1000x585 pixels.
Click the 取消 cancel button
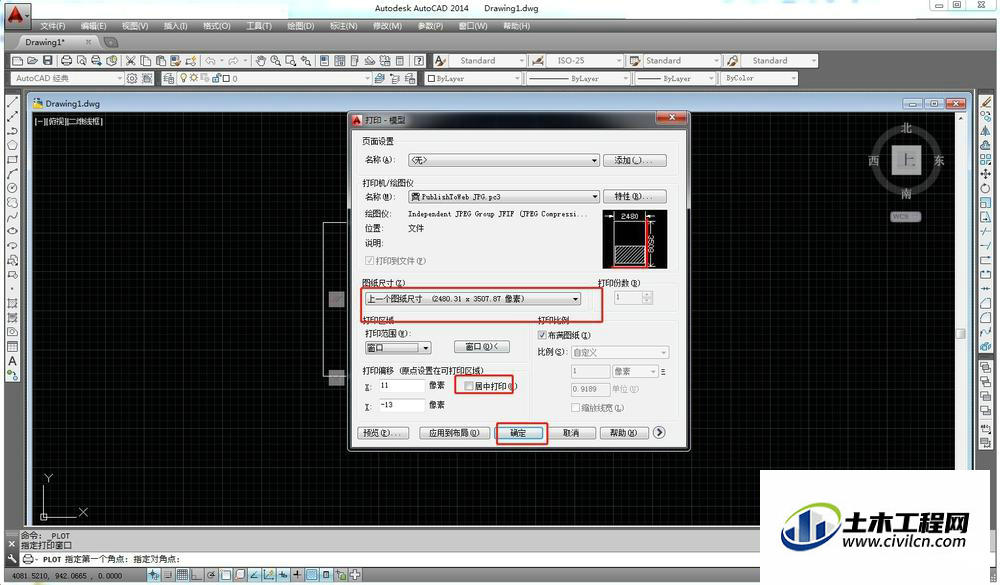[x=571, y=433]
